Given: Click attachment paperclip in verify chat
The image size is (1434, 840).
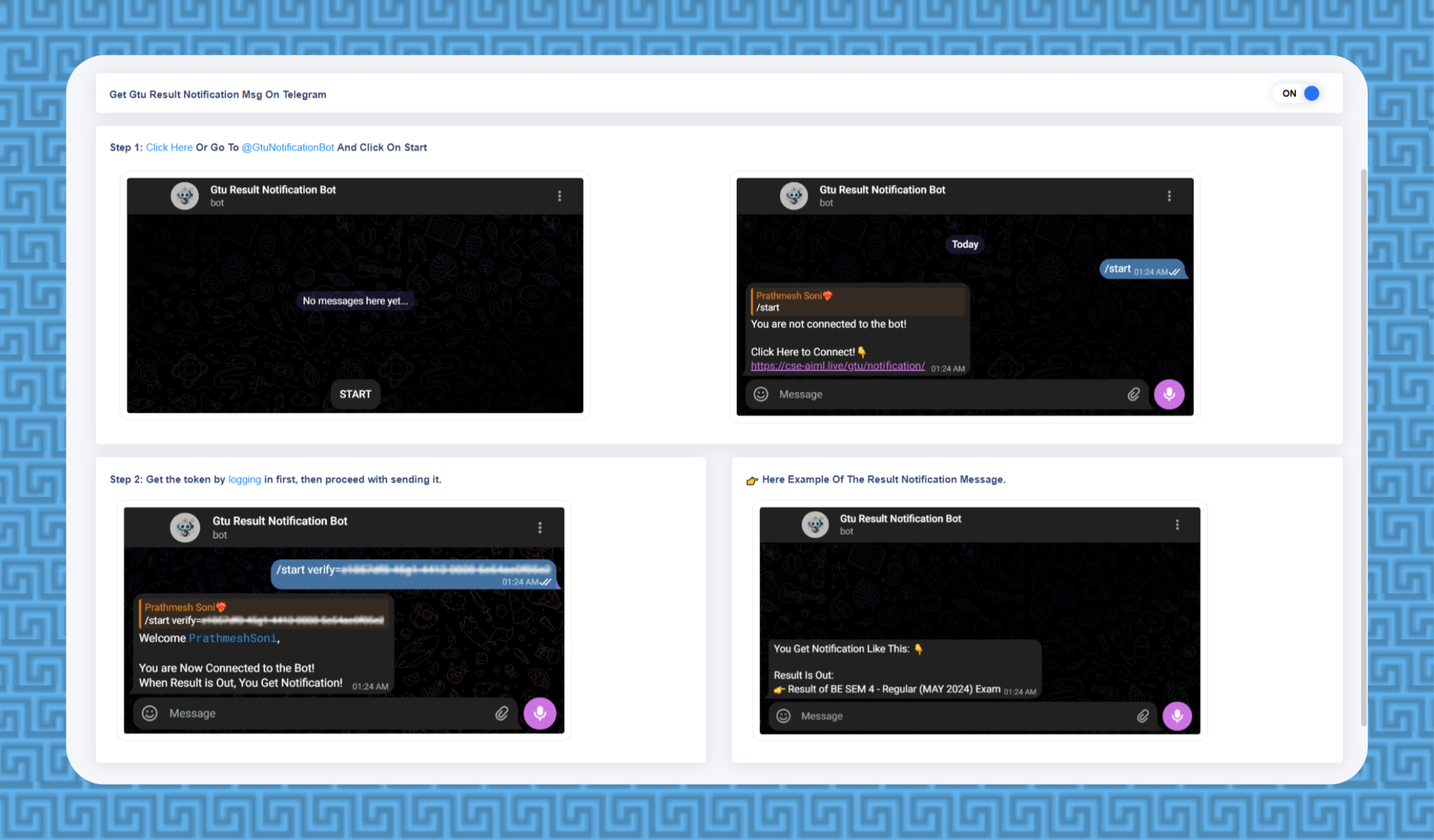Looking at the screenshot, I should click(x=502, y=713).
